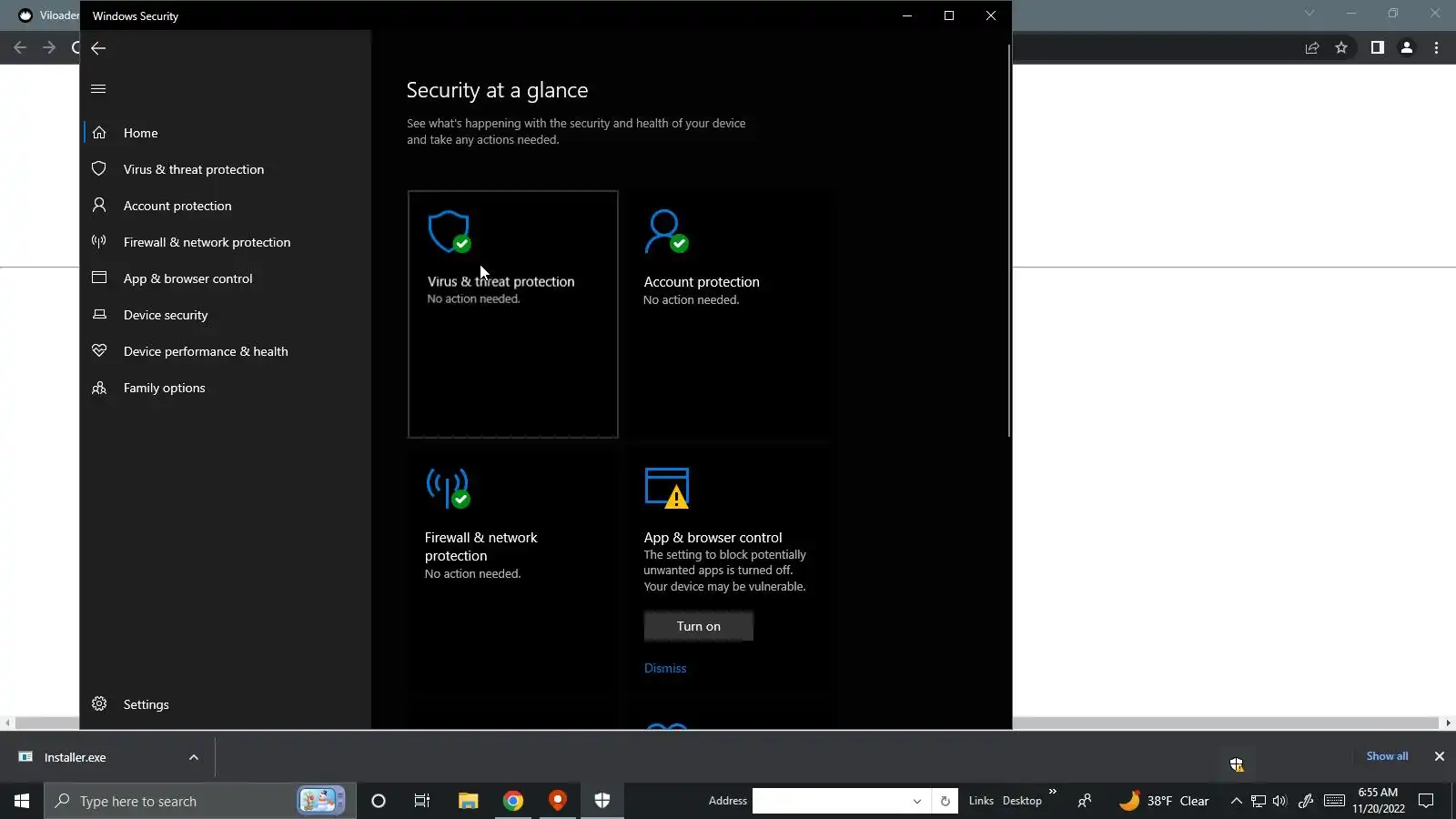Open Cortana from the taskbar
This screenshot has width=1456, height=819.
[379, 801]
